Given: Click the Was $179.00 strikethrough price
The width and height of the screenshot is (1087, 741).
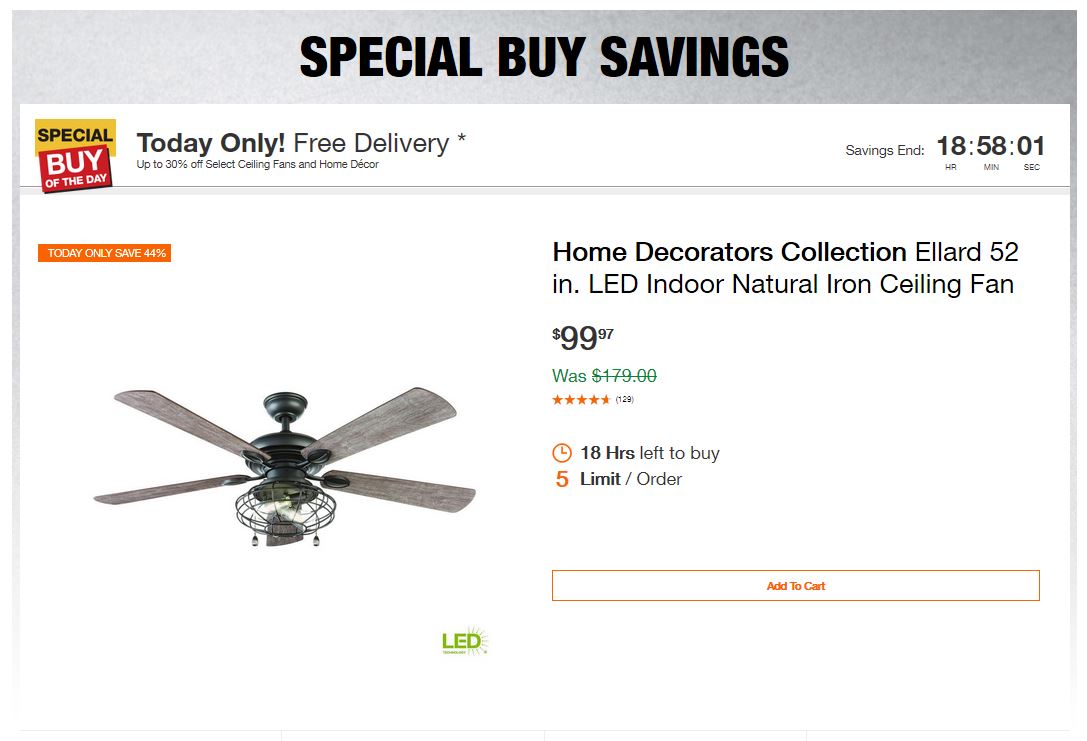Looking at the screenshot, I should click(x=604, y=376).
